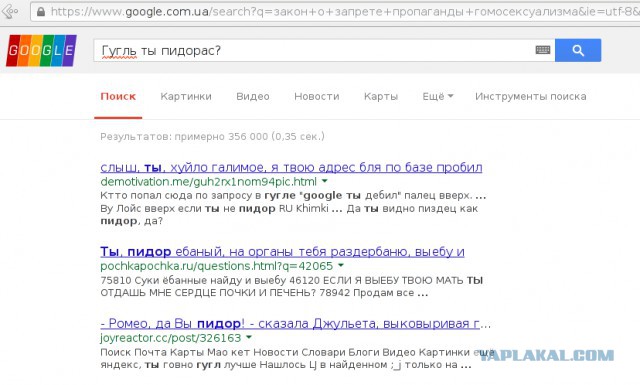Open the Ромео result title link
The image size is (640, 385).
click(x=295, y=324)
